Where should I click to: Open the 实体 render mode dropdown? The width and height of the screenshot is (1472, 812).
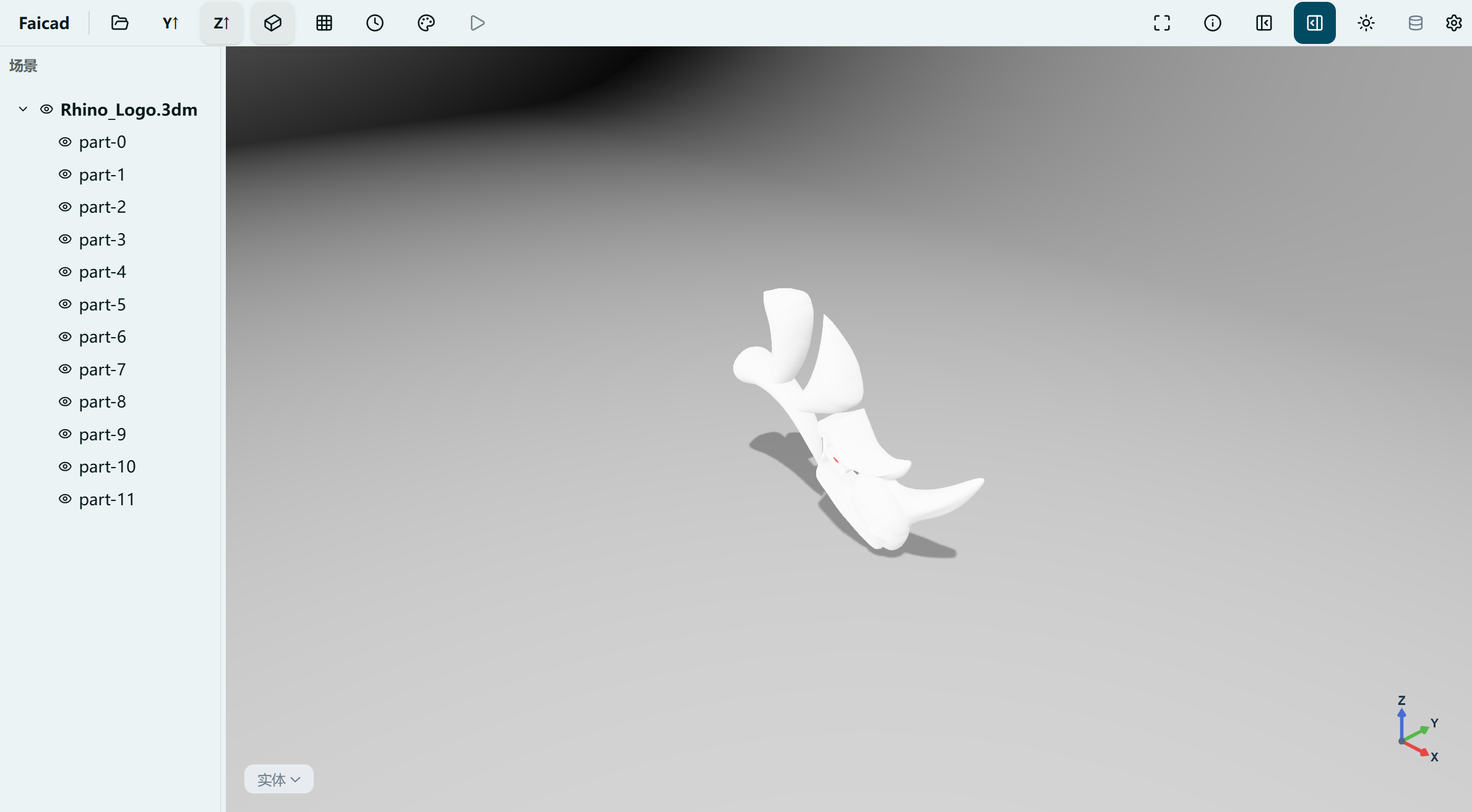tap(278, 779)
